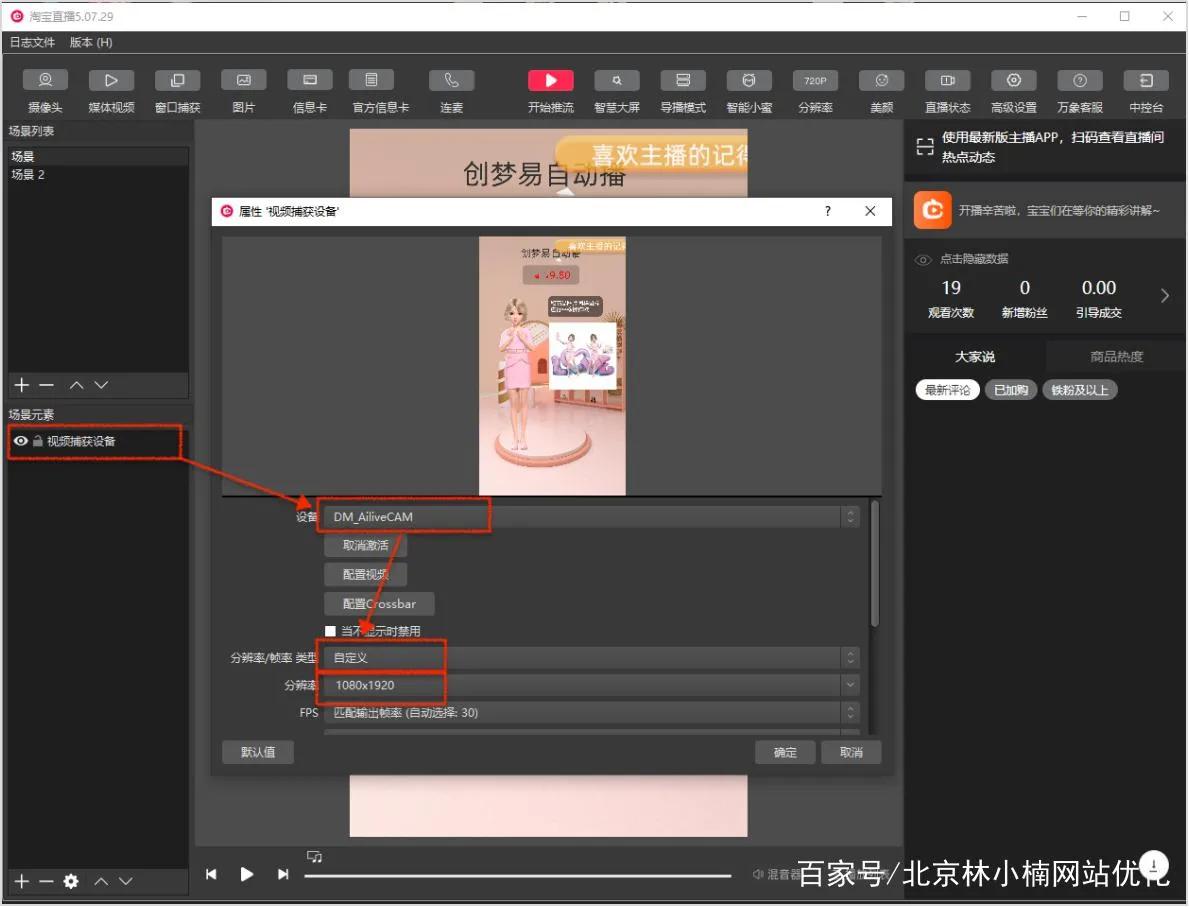
Task: Open the 媒体视频 media video tool
Action: click(x=110, y=90)
